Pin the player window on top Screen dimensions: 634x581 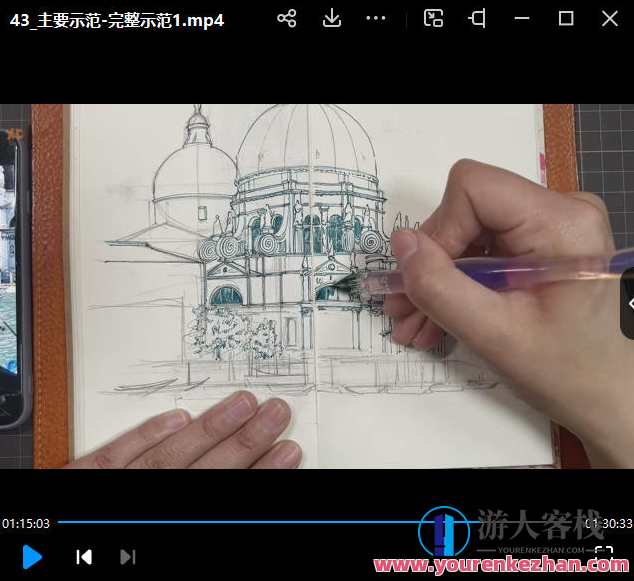coord(479,18)
